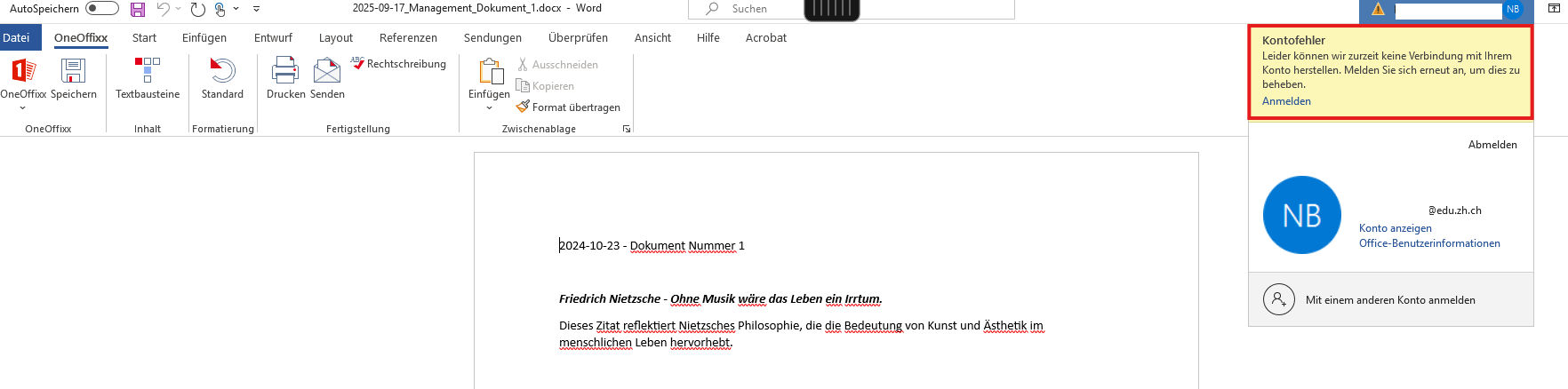Click the account warning triangle icon
Screen dimensions: 1568x389
(1378, 9)
